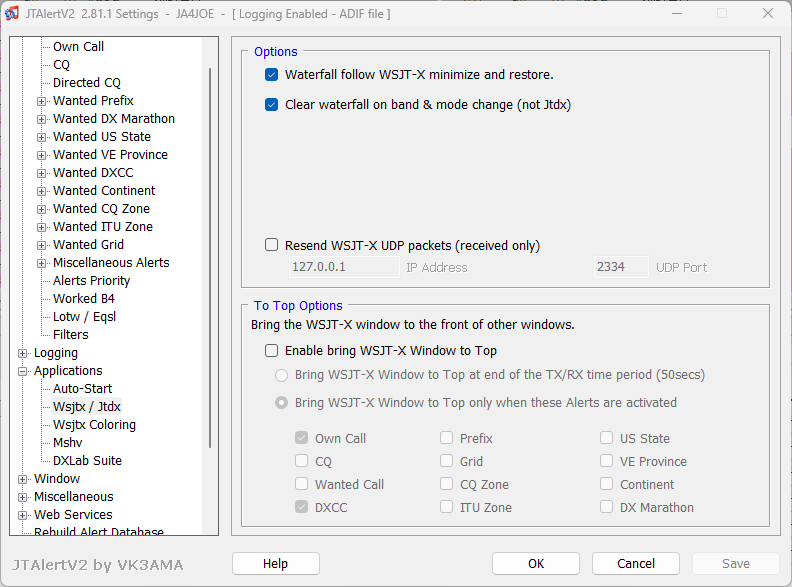Expand the Wanted DX Marathon tree node
Viewport: 792px width, 587px height.
pos(41,120)
